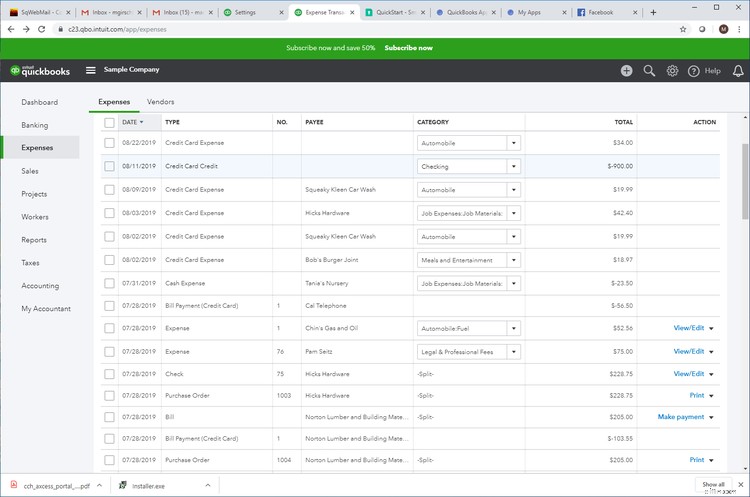
Task: Click View/Edit for Chin's Gas and Oil
Action: [688, 328]
